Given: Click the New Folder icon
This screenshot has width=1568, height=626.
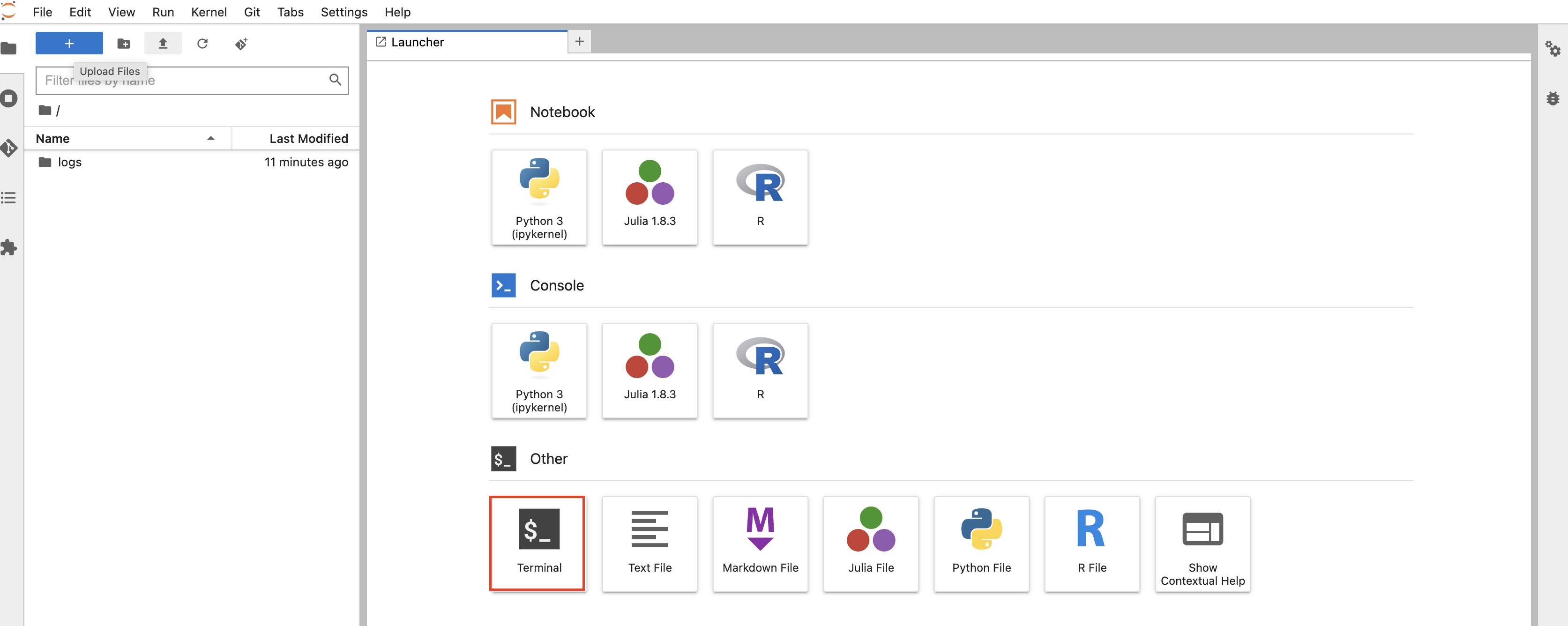Looking at the screenshot, I should tap(124, 44).
